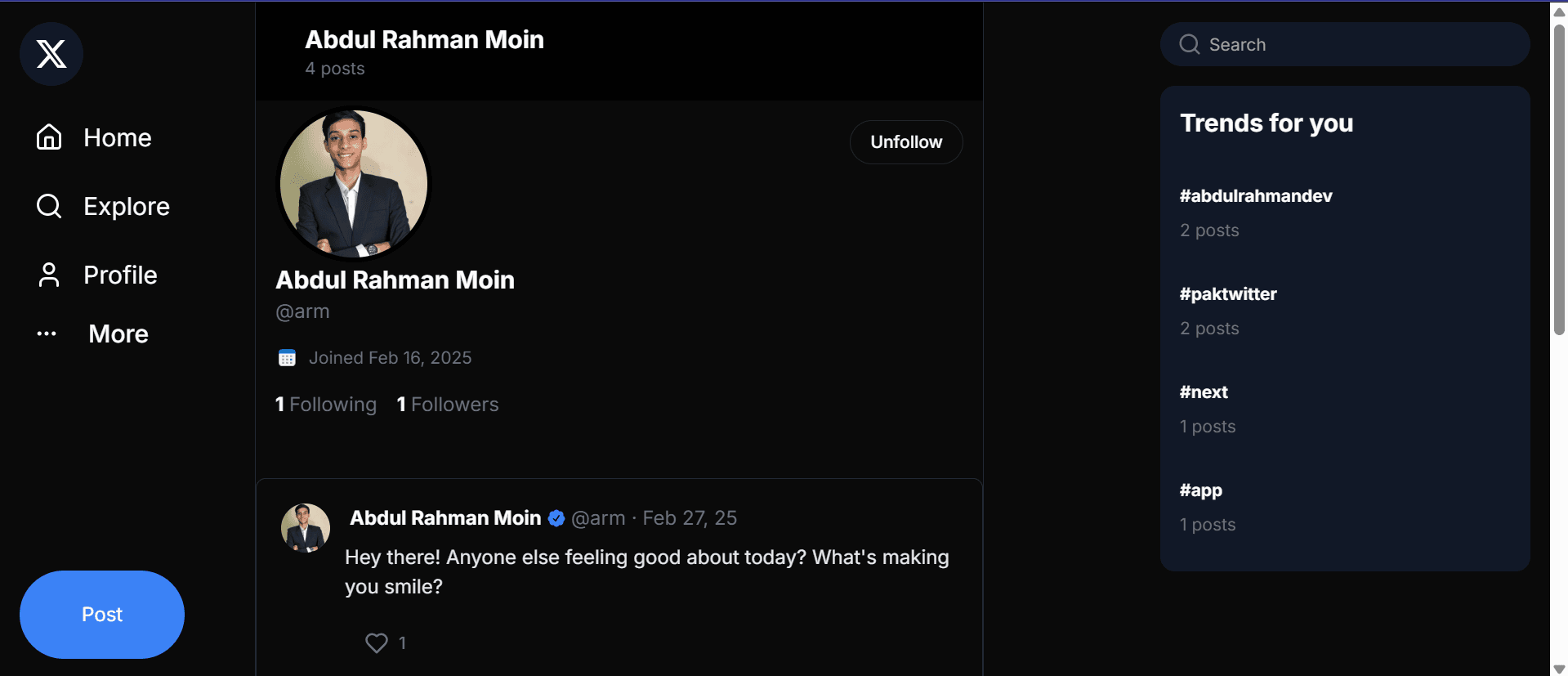Viewport: 1568px width, 676px height.
Task: Open the #abdulrahmandev trend
Action: tap(1256, 195)
